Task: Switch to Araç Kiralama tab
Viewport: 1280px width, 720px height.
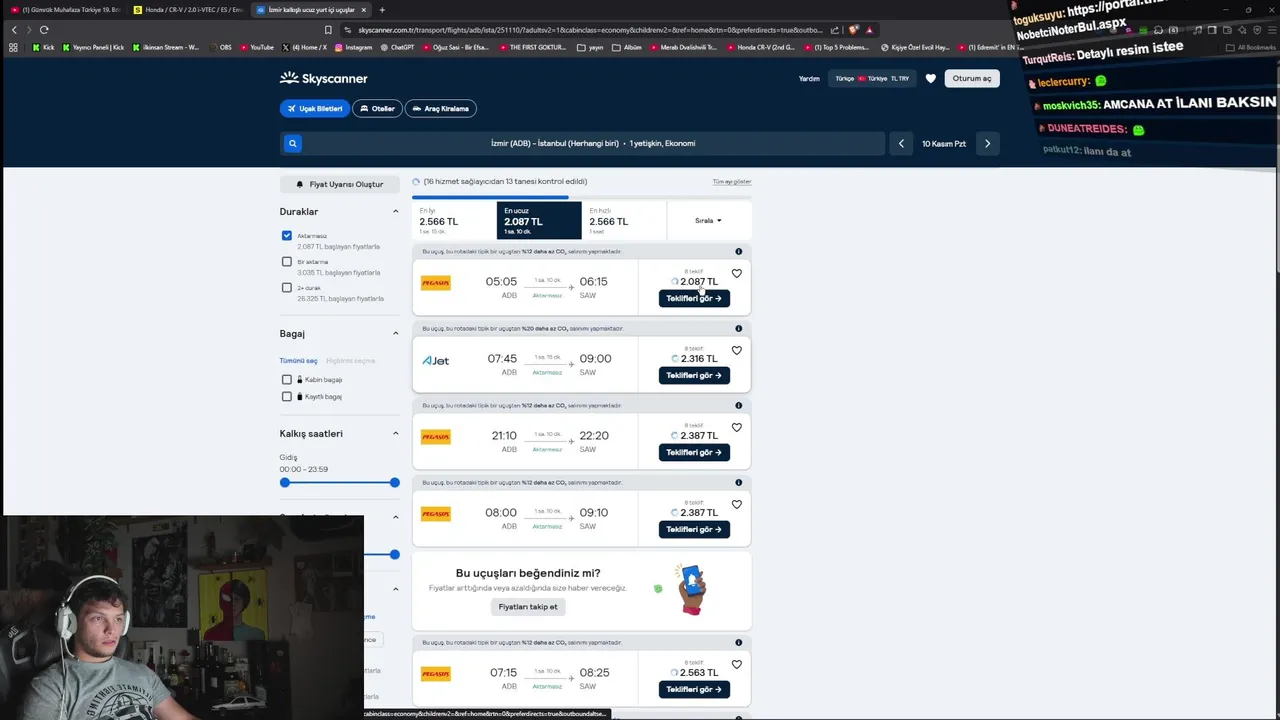Action: tap(440, 108)
